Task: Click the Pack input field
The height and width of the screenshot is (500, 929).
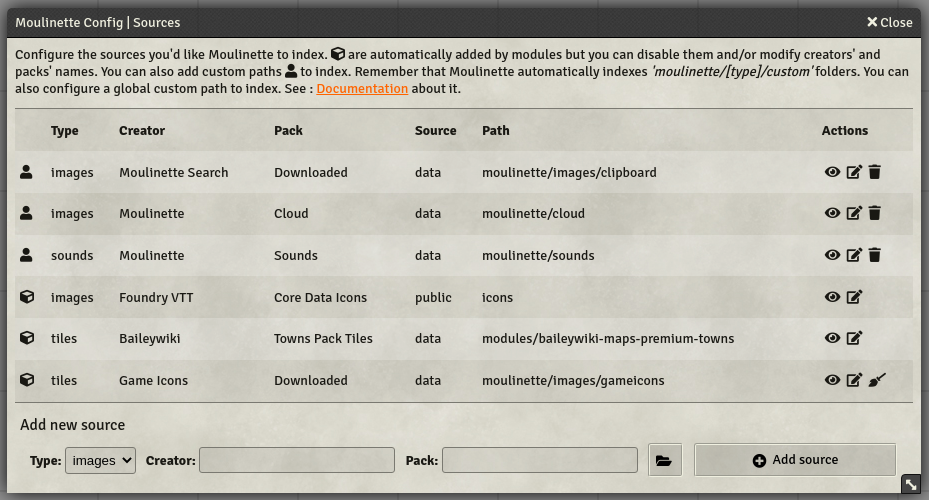Action: coord(540,460)
